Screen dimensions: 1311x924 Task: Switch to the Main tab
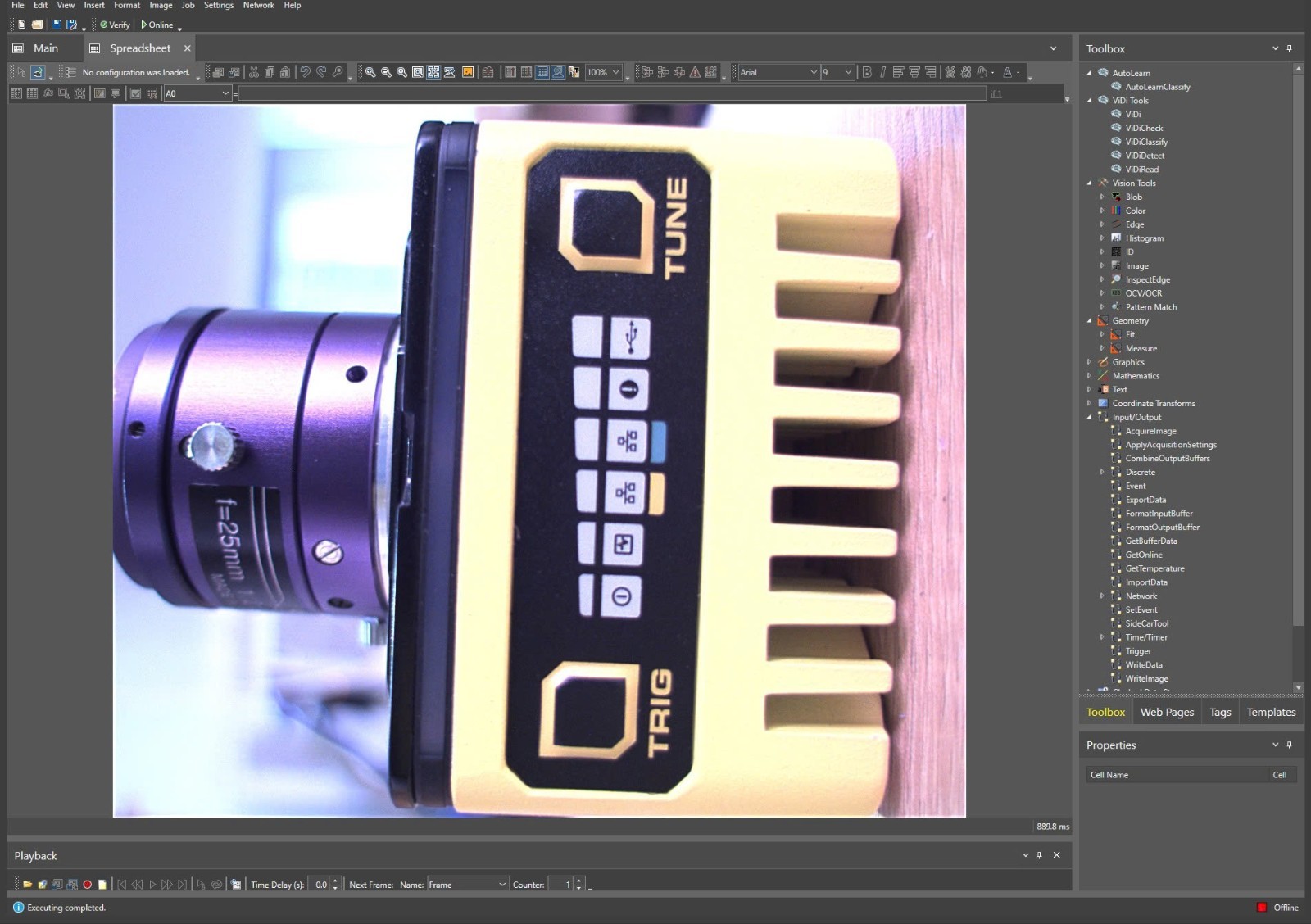[x=45, y=48]
